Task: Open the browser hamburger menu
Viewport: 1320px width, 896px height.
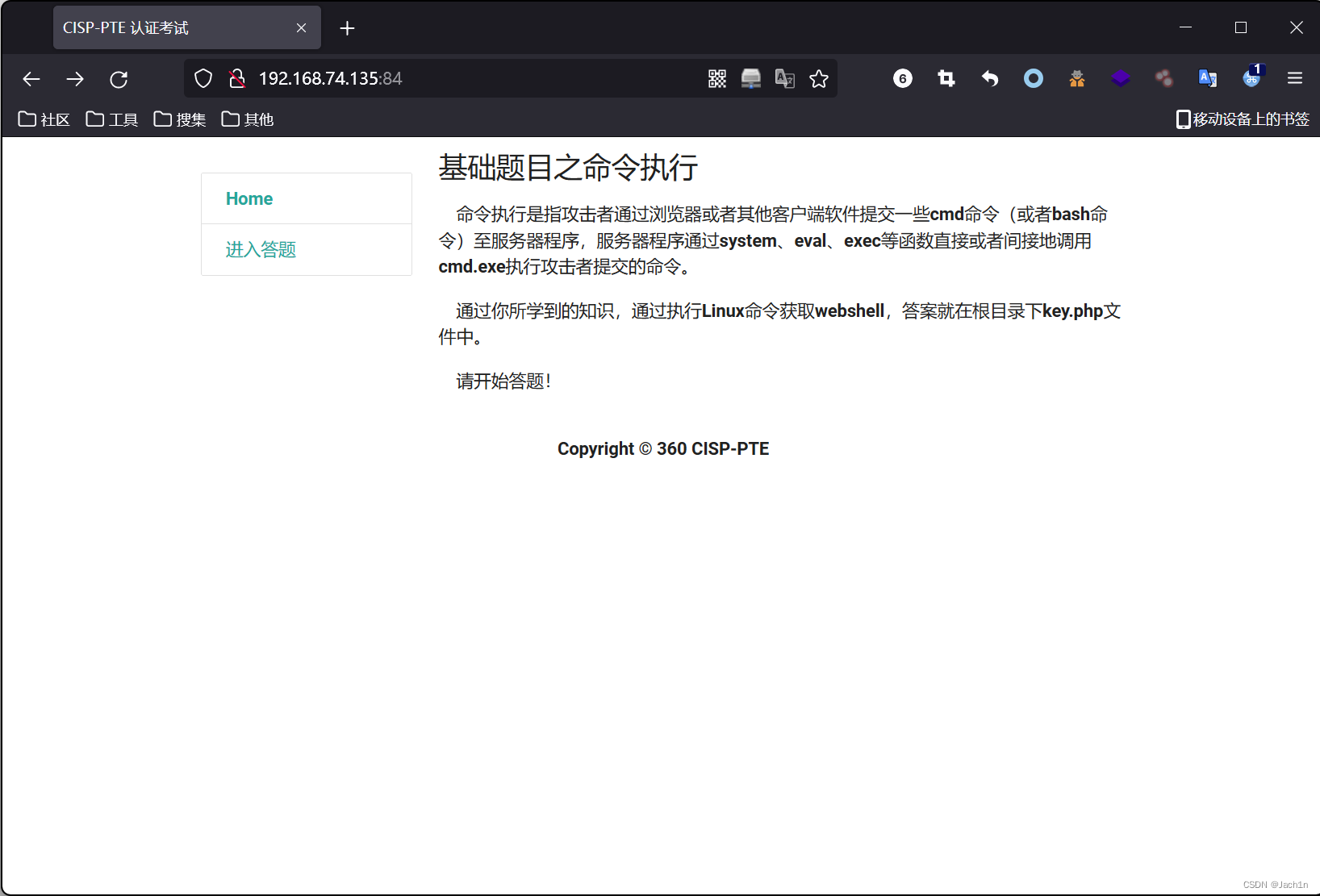Action: coord(1295,78)
